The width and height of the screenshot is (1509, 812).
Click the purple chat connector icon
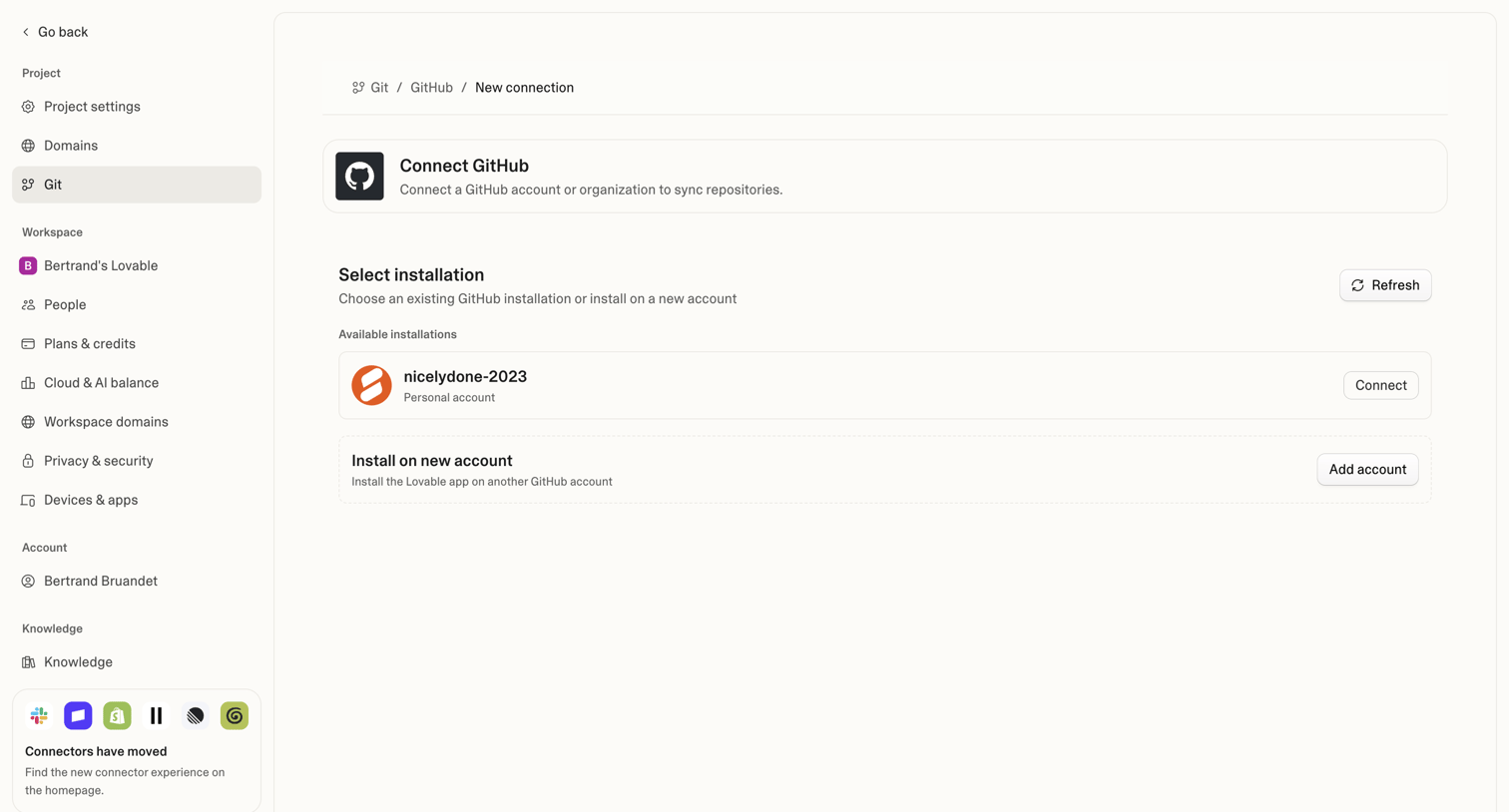click(x=78, y=715)
